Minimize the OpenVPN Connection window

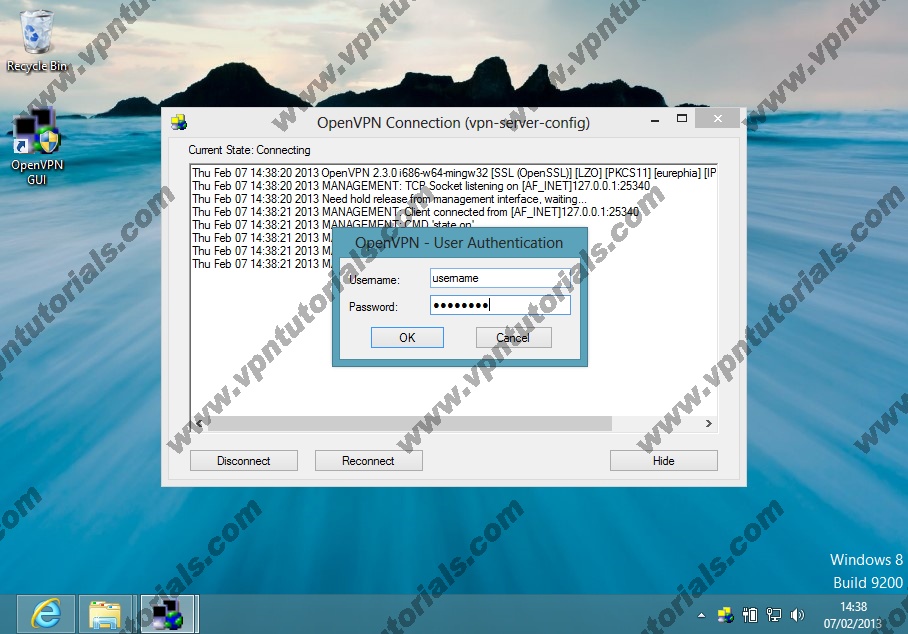655,120
